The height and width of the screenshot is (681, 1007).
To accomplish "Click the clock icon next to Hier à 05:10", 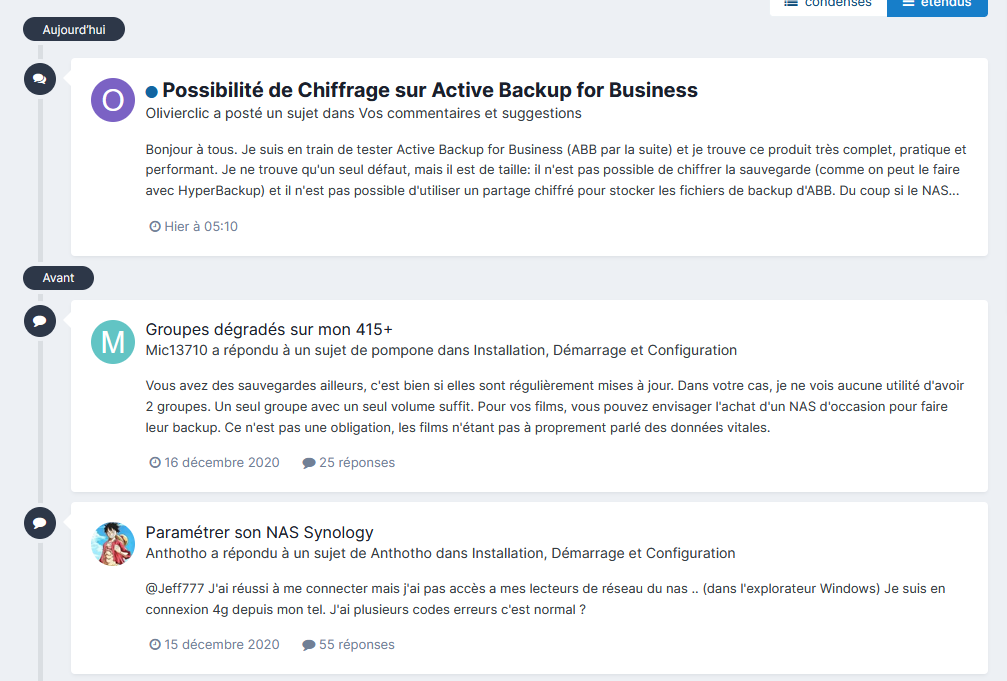I will 155,227.
